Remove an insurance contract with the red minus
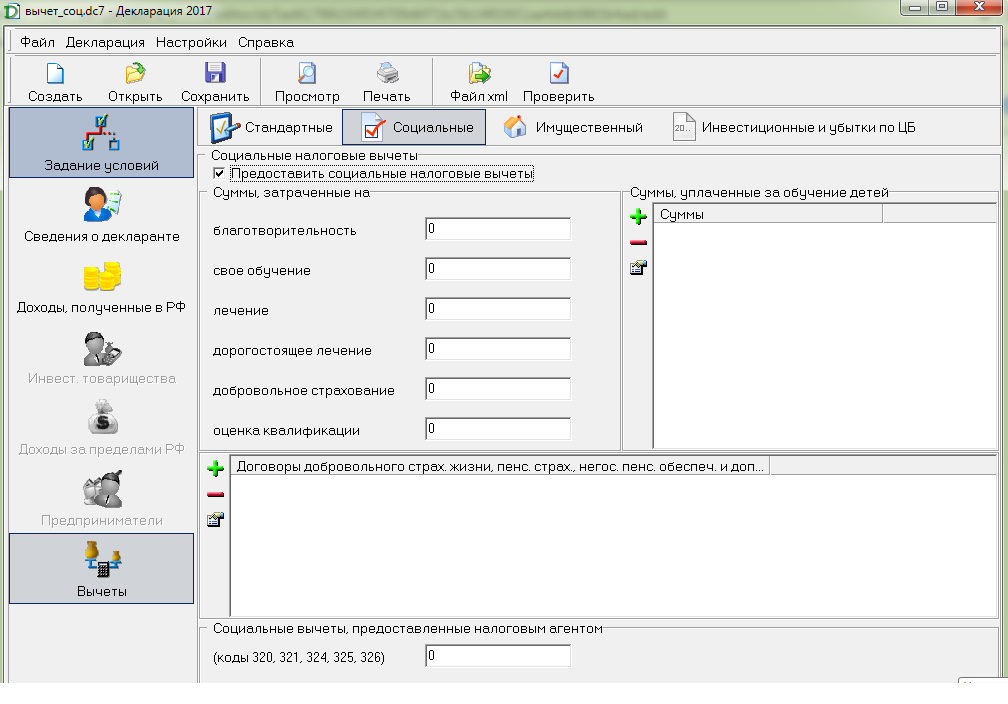This screenshot has width=1008, height=704. (215, 494)
